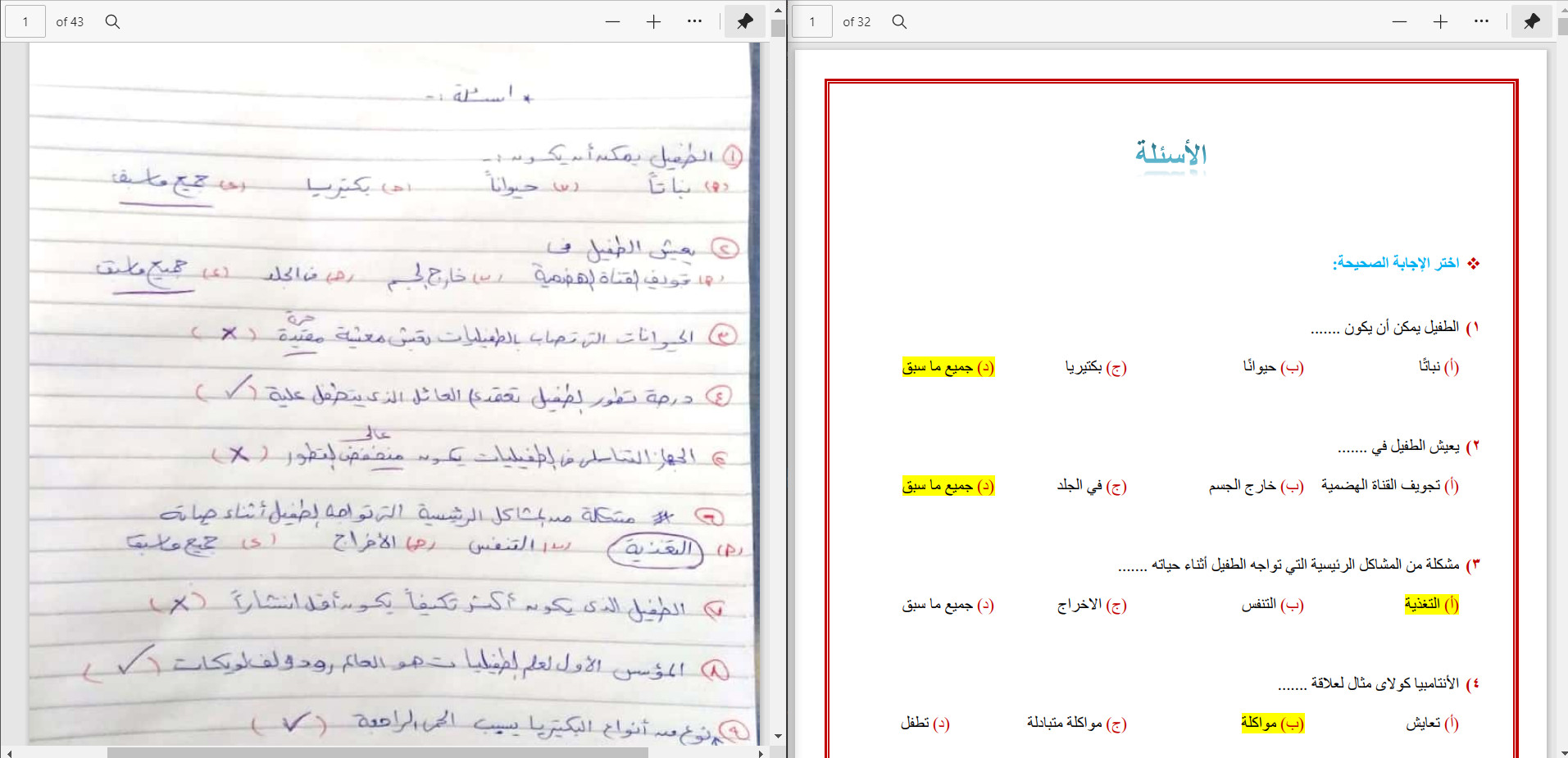Screen dimensions: 1568x758
Task: Click the blue title الأسئلة in the right document
Action: tap(1171, 152)
